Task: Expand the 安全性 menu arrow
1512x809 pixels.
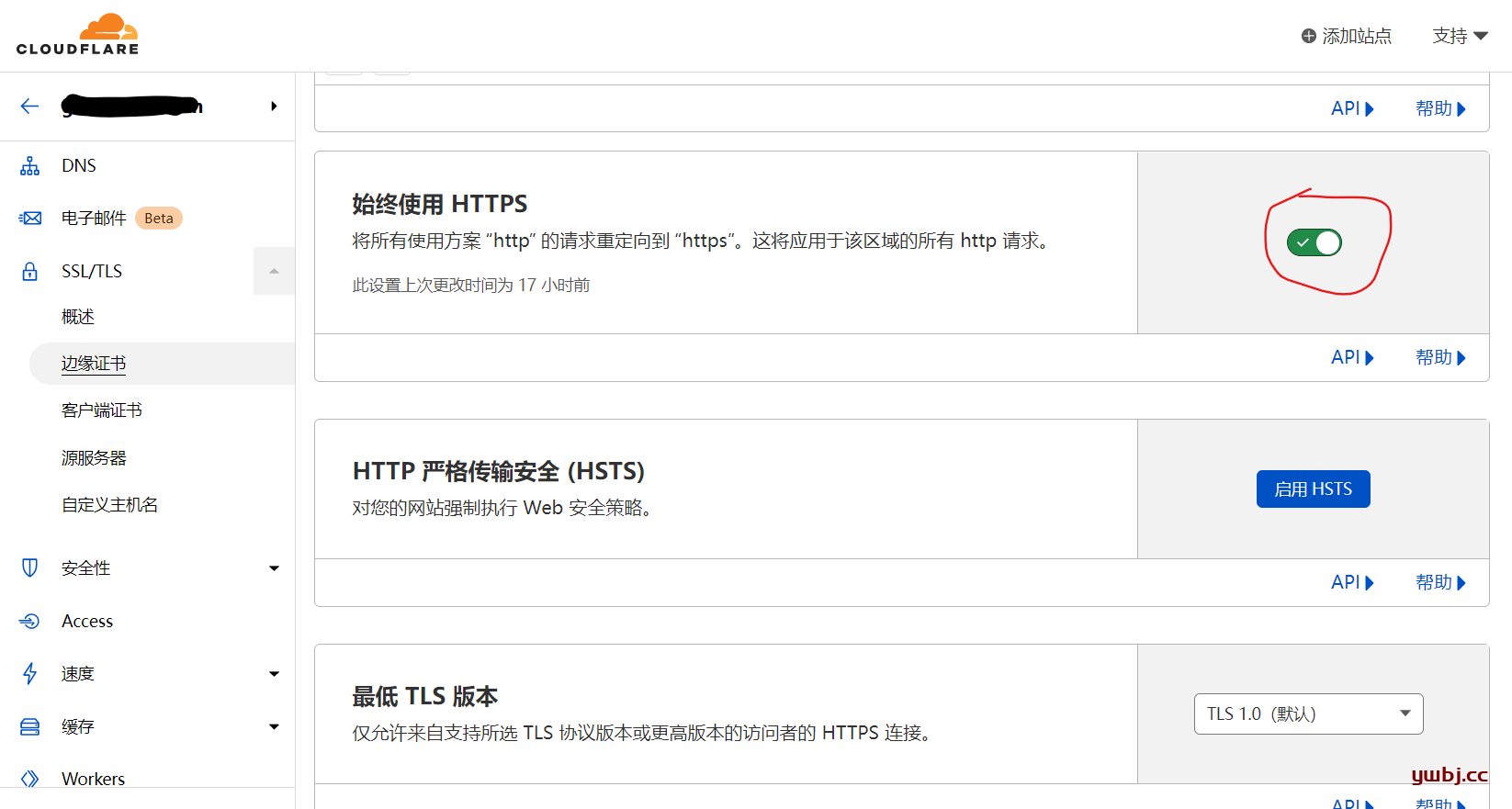Action: (274, 568)
